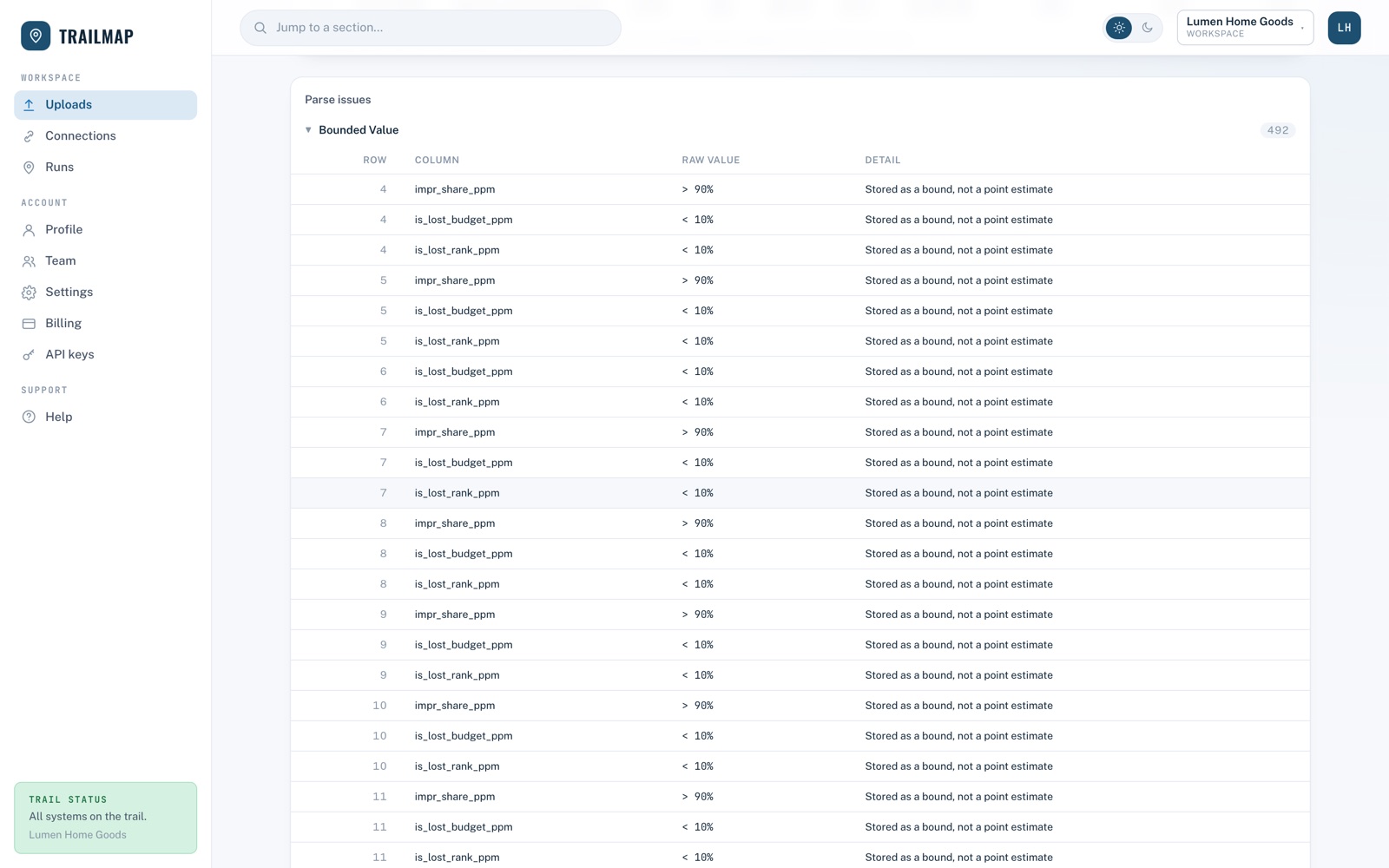Open Settings from sidebar
Viewport: 1389px width, 868px height.
tap(105, 293)
